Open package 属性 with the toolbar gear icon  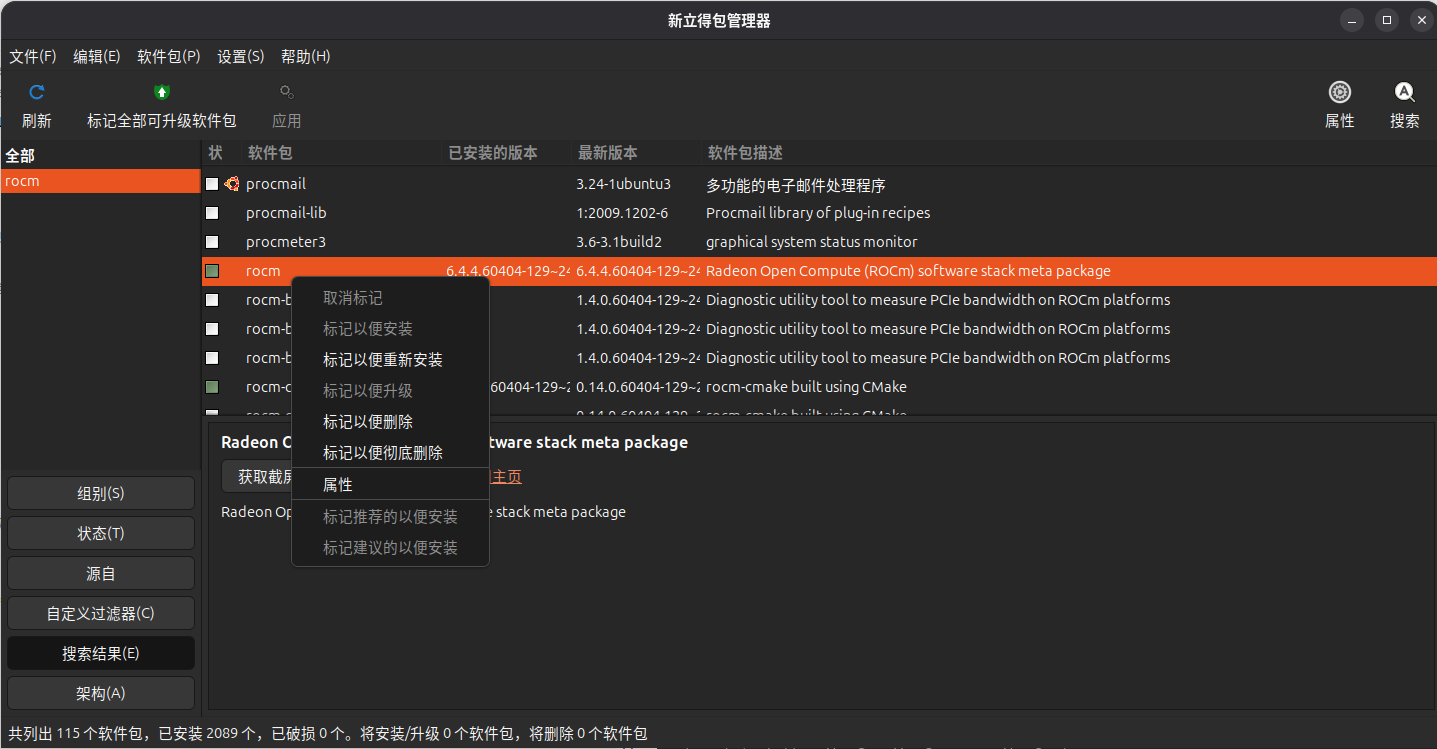(1339, 92)
